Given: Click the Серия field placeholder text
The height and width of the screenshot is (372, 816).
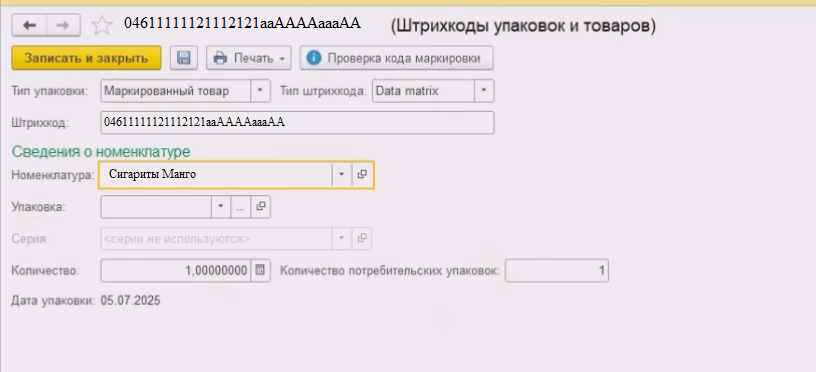Looking at the screenshot, I should click(177, 239).
